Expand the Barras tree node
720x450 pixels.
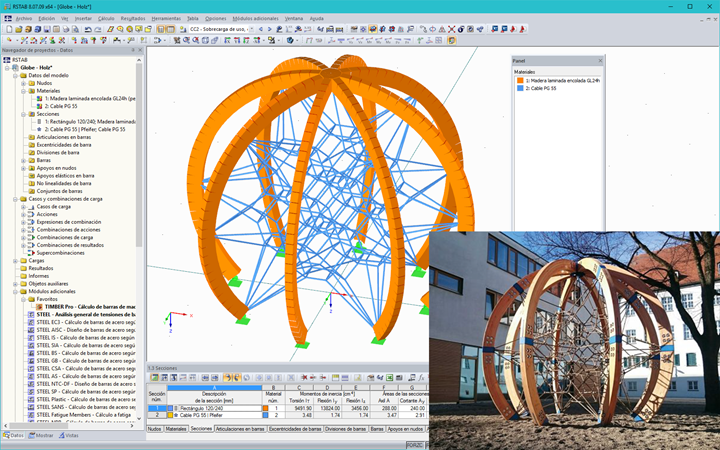(x=23, y=160)
